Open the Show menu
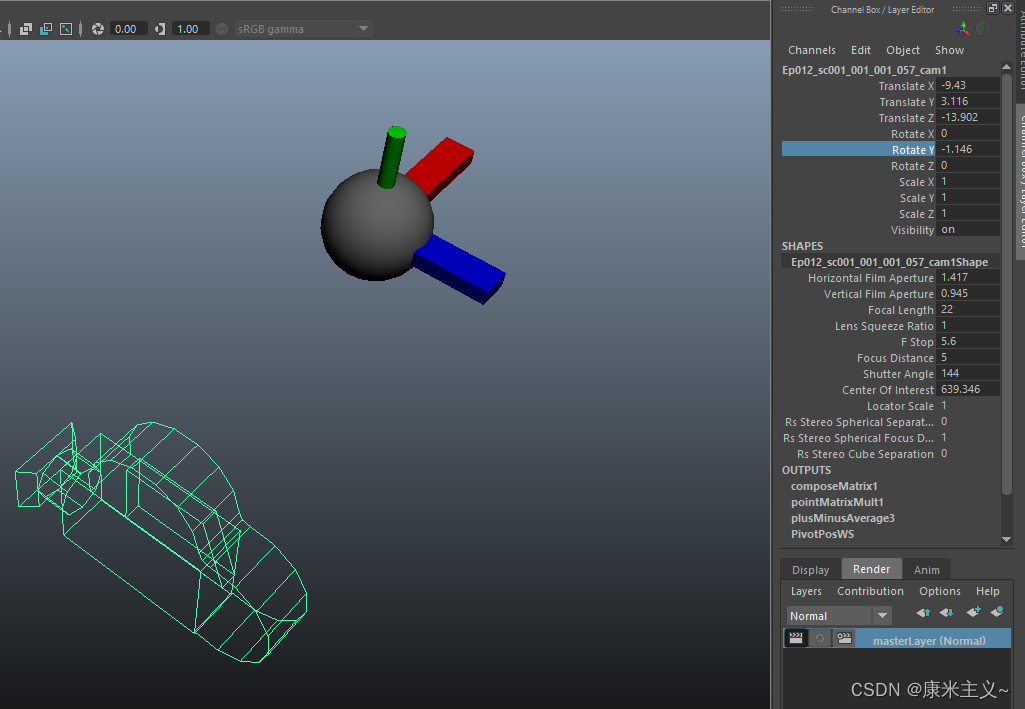 click(949, 50)
